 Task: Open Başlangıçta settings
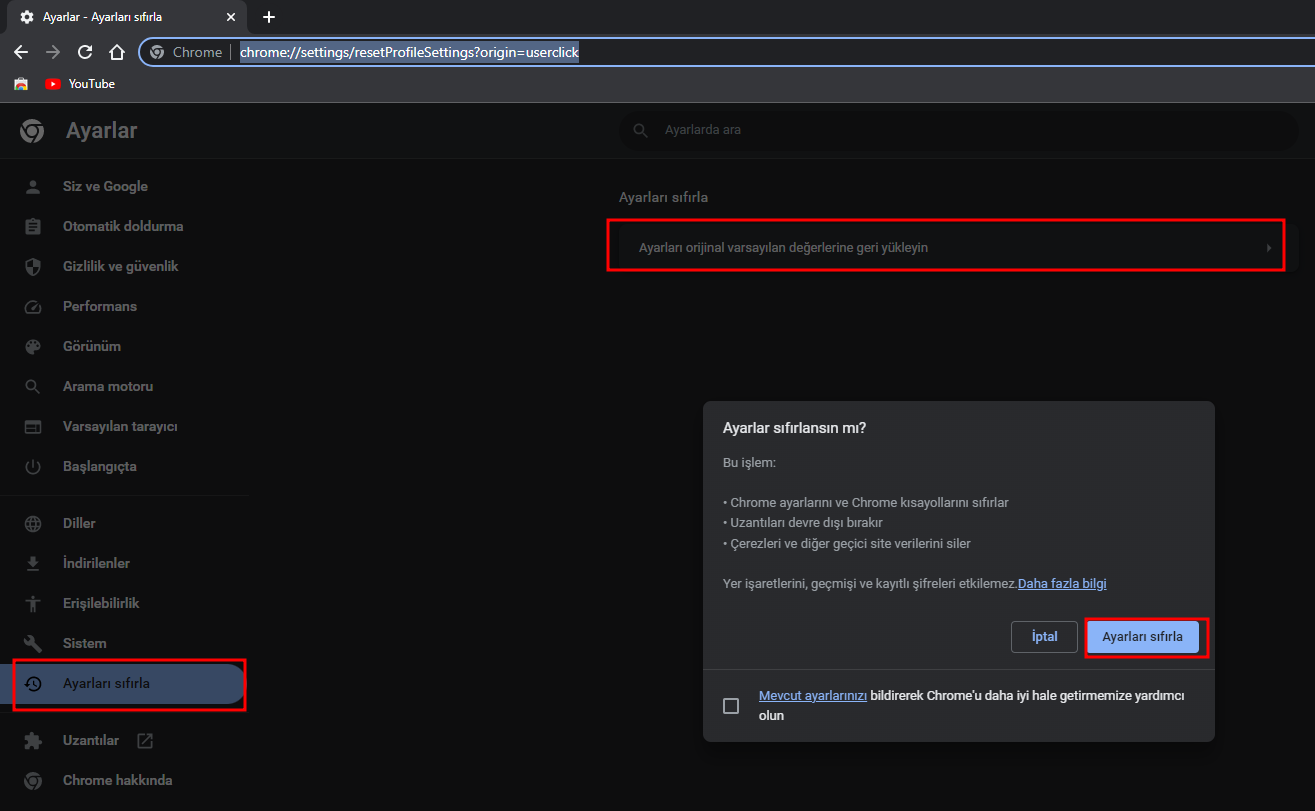100,466
